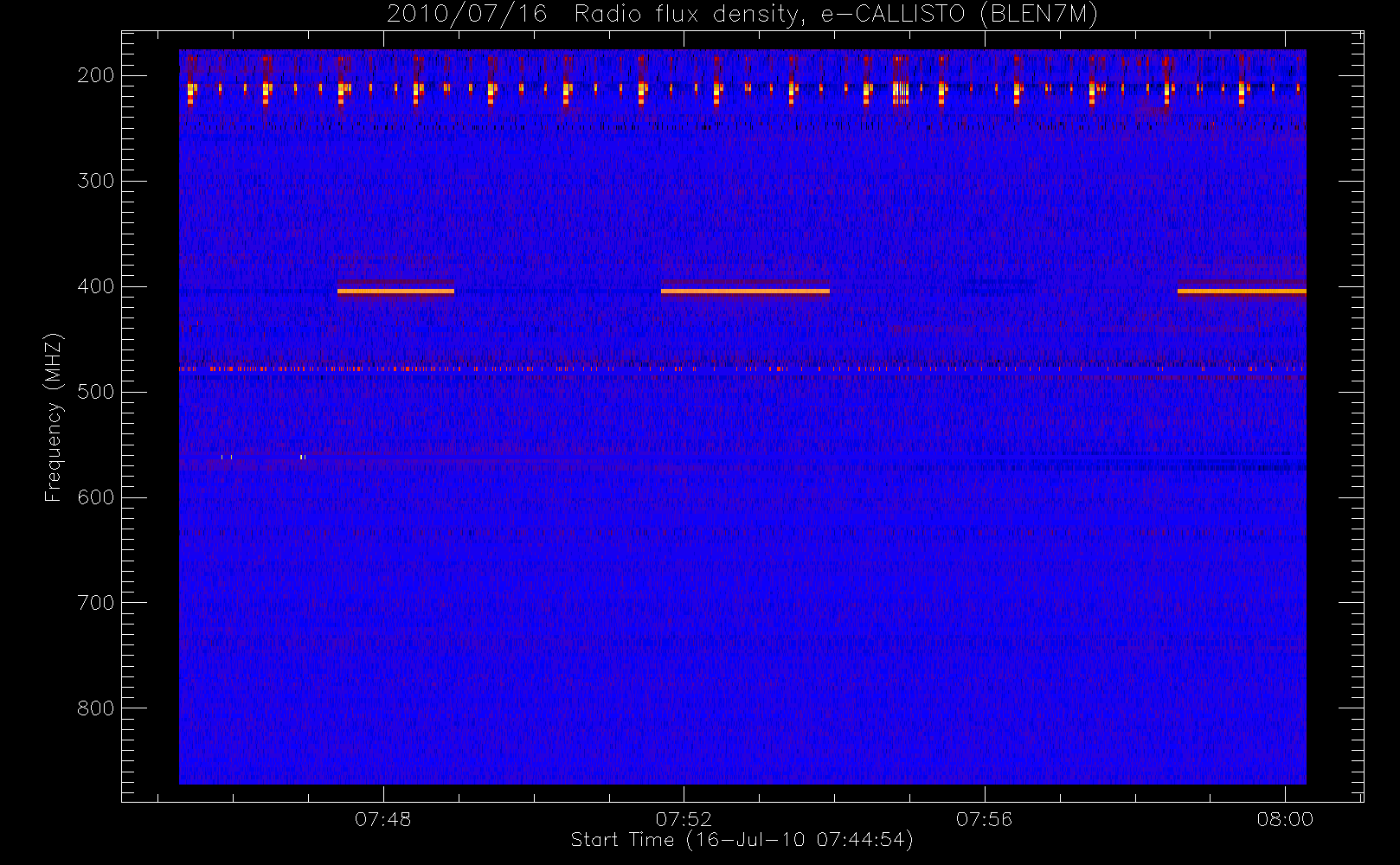The image size is (1400, 865).
Task: Click the 200 frequency tick label
Action: pos(96,75)
